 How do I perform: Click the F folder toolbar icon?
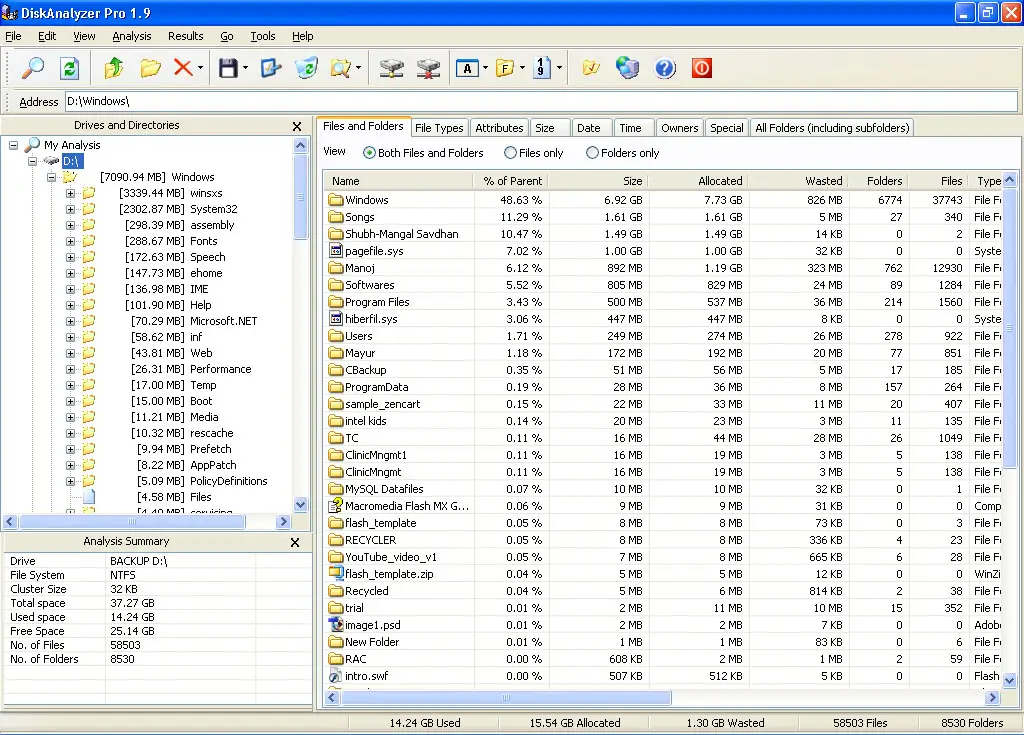505,68
